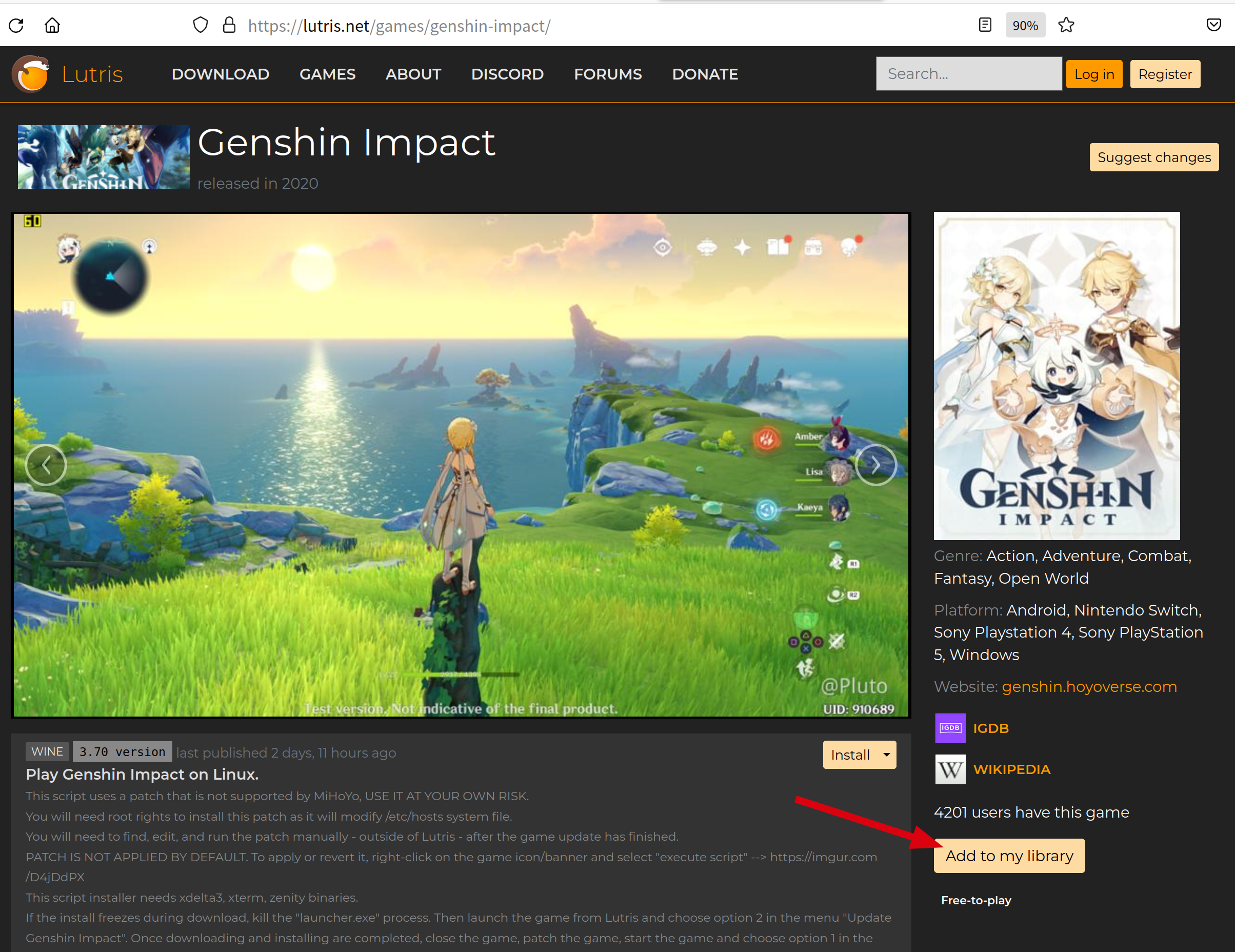1235x952 pixels.
Task: Expand the Install dropdown arrow
Action: click(x=887, y=755)
